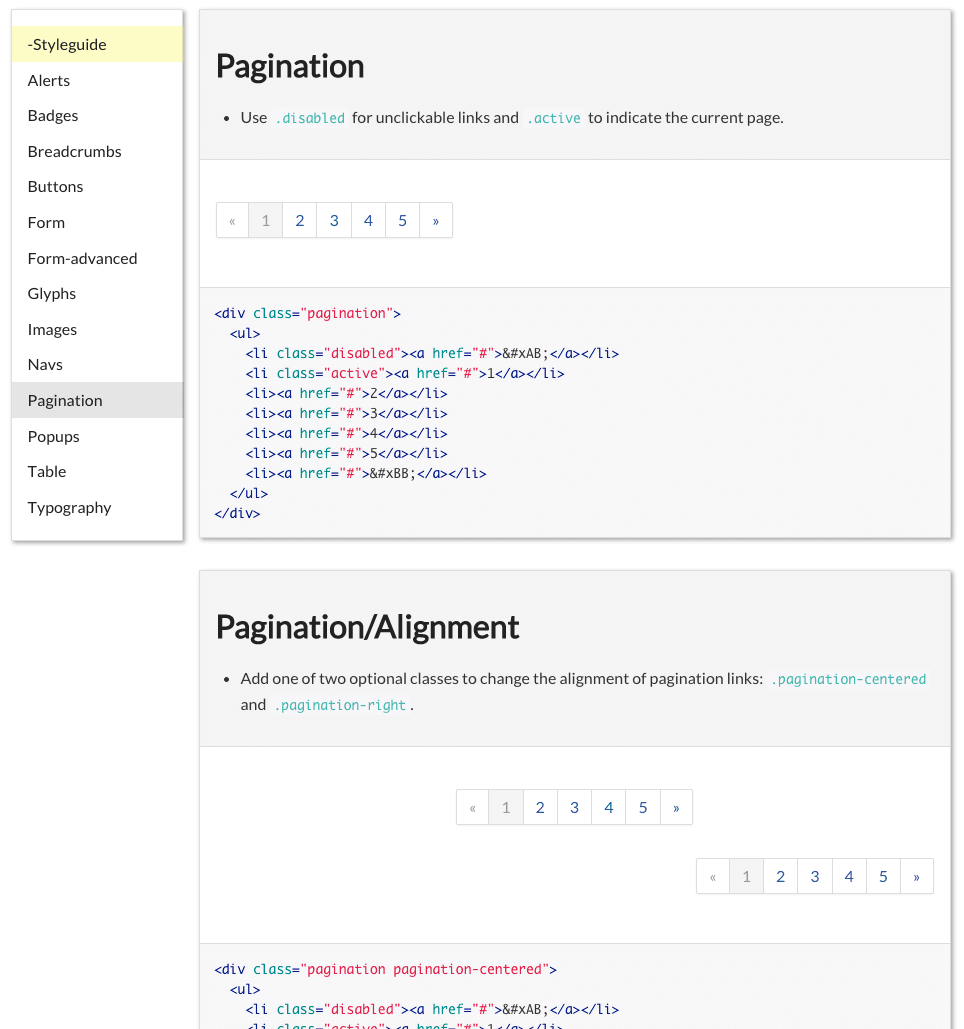Click the » next arrow in the first pagination
The height and width of the screenshot is (1029, 964).
coord(436,220)
